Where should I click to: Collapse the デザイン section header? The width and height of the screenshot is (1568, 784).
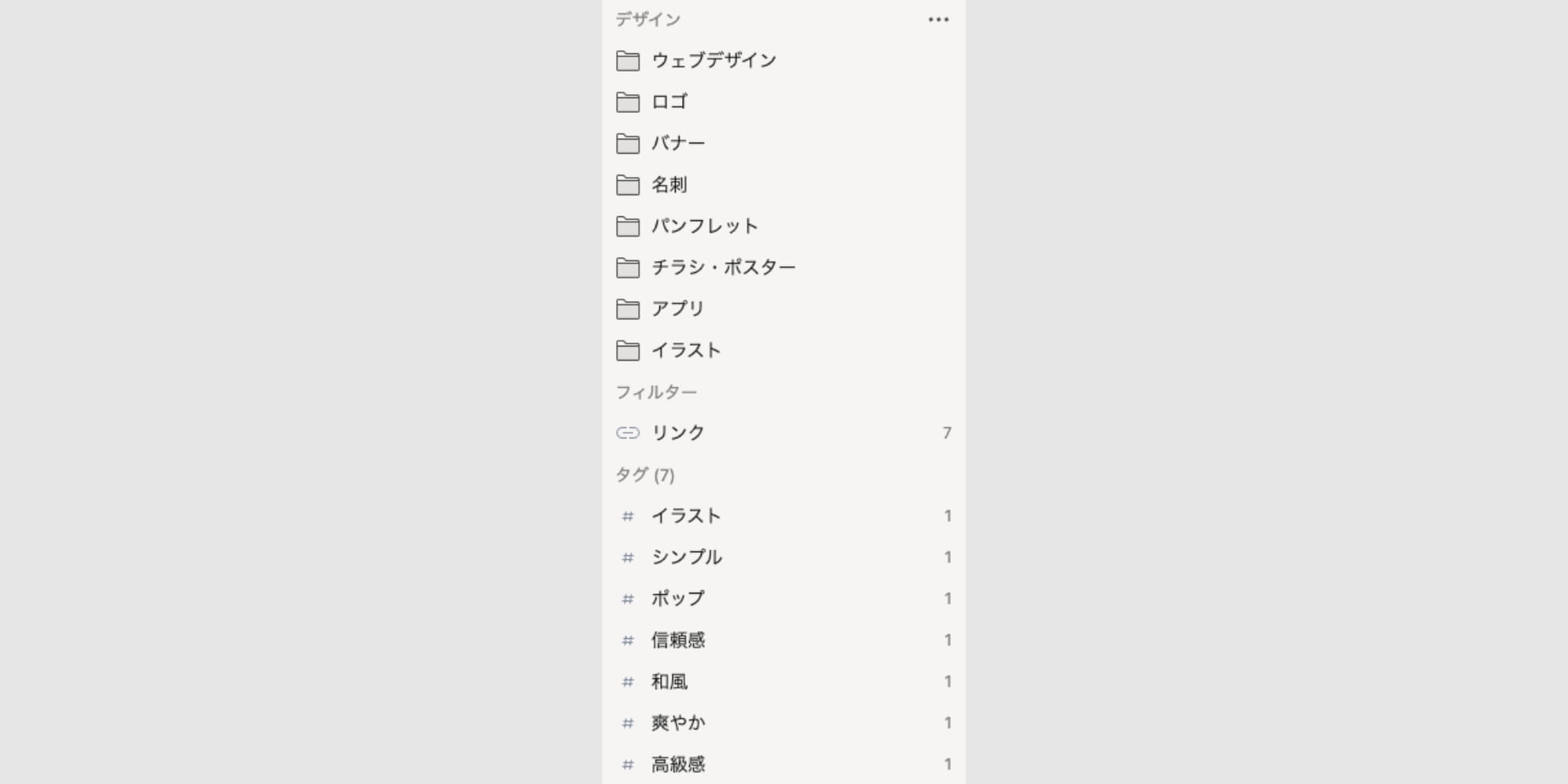click(648, 20)
